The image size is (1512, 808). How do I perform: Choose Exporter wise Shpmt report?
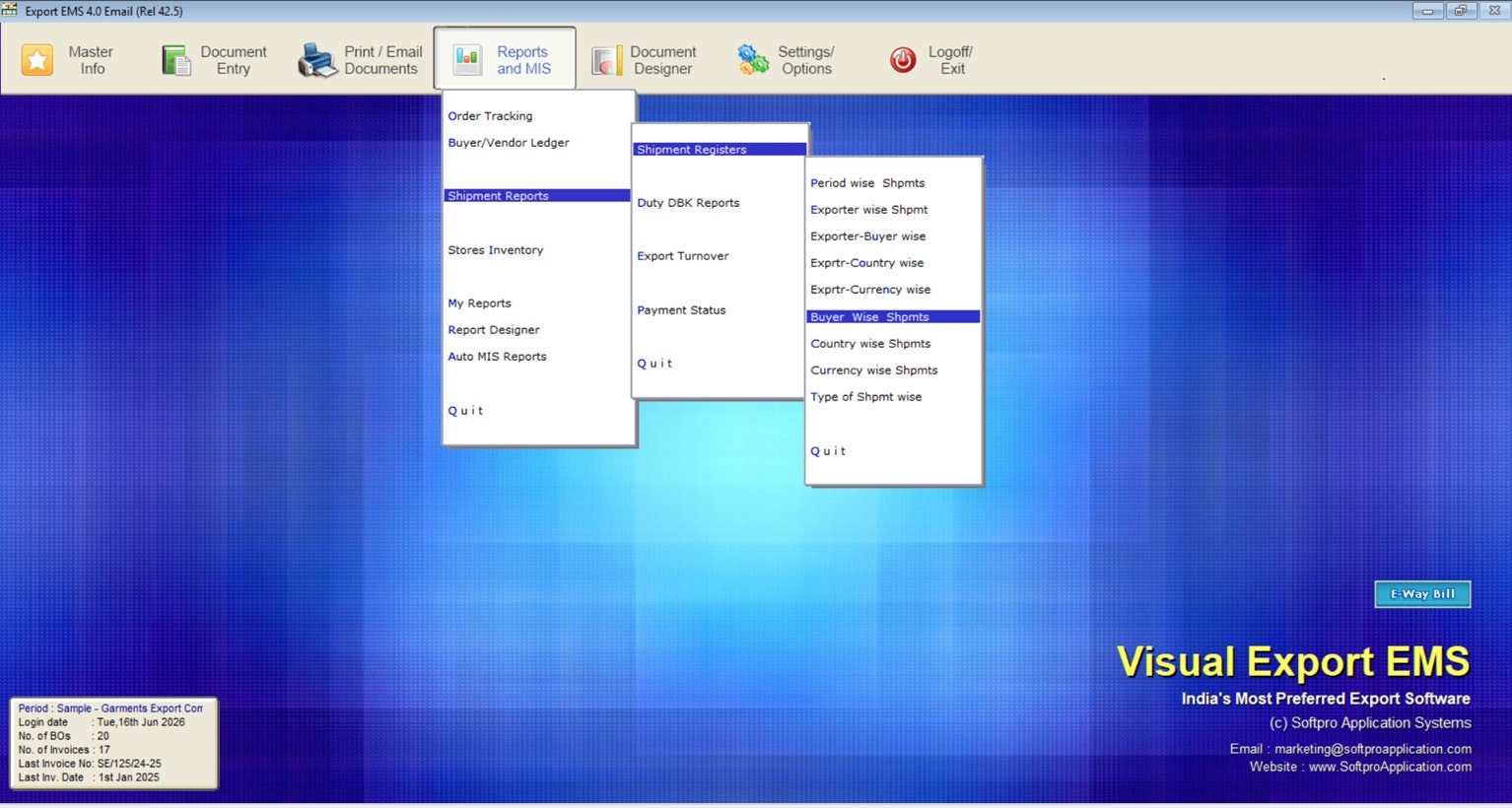(869, 210)
